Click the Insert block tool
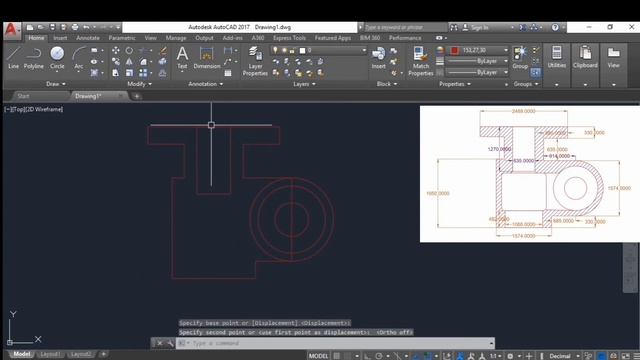 click(378, 58)
